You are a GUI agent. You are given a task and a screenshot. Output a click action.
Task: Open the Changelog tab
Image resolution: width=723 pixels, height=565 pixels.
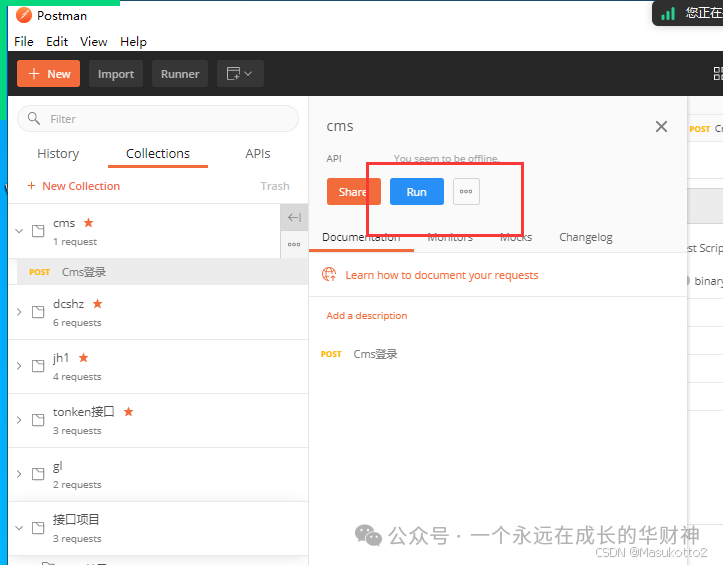pyautogui.click(x=586, y=237)
